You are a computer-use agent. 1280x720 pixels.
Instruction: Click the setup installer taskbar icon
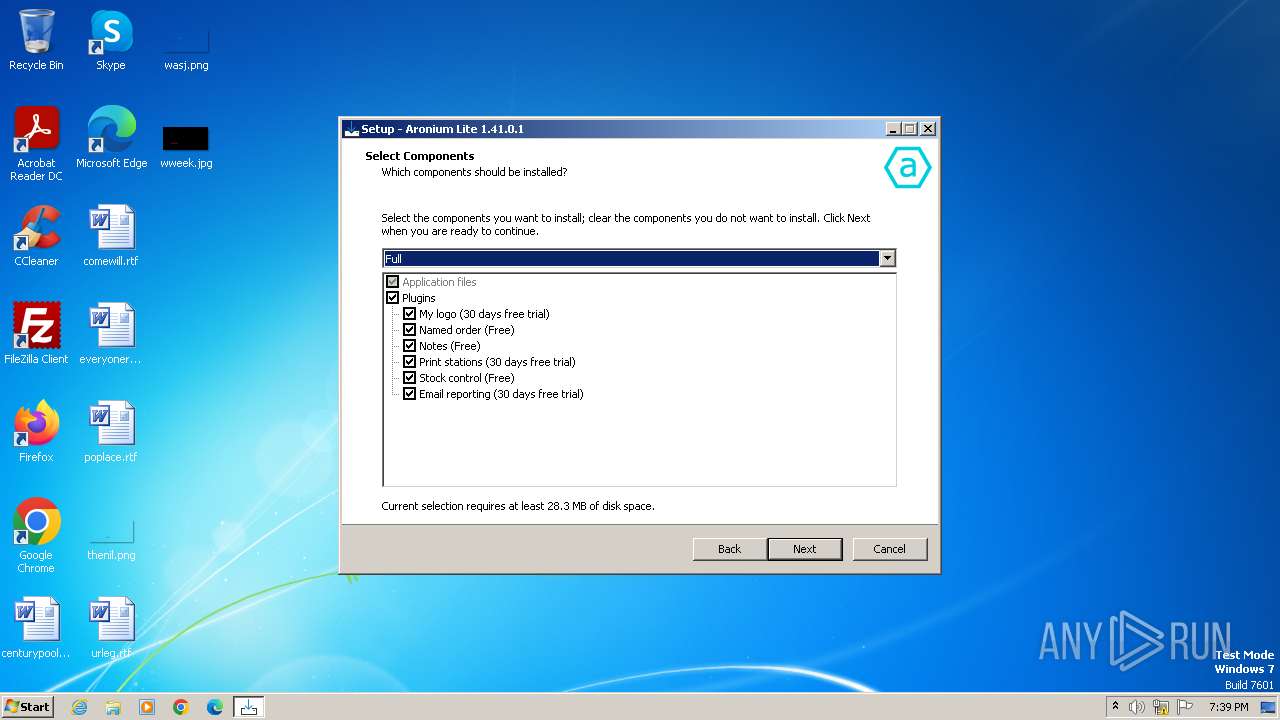249,707
